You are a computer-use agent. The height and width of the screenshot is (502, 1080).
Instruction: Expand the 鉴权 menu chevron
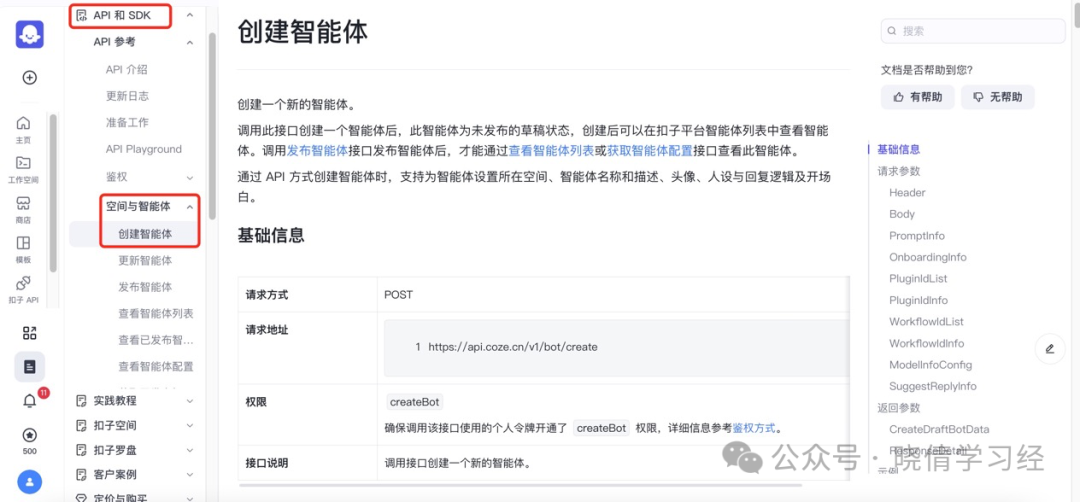190,178
